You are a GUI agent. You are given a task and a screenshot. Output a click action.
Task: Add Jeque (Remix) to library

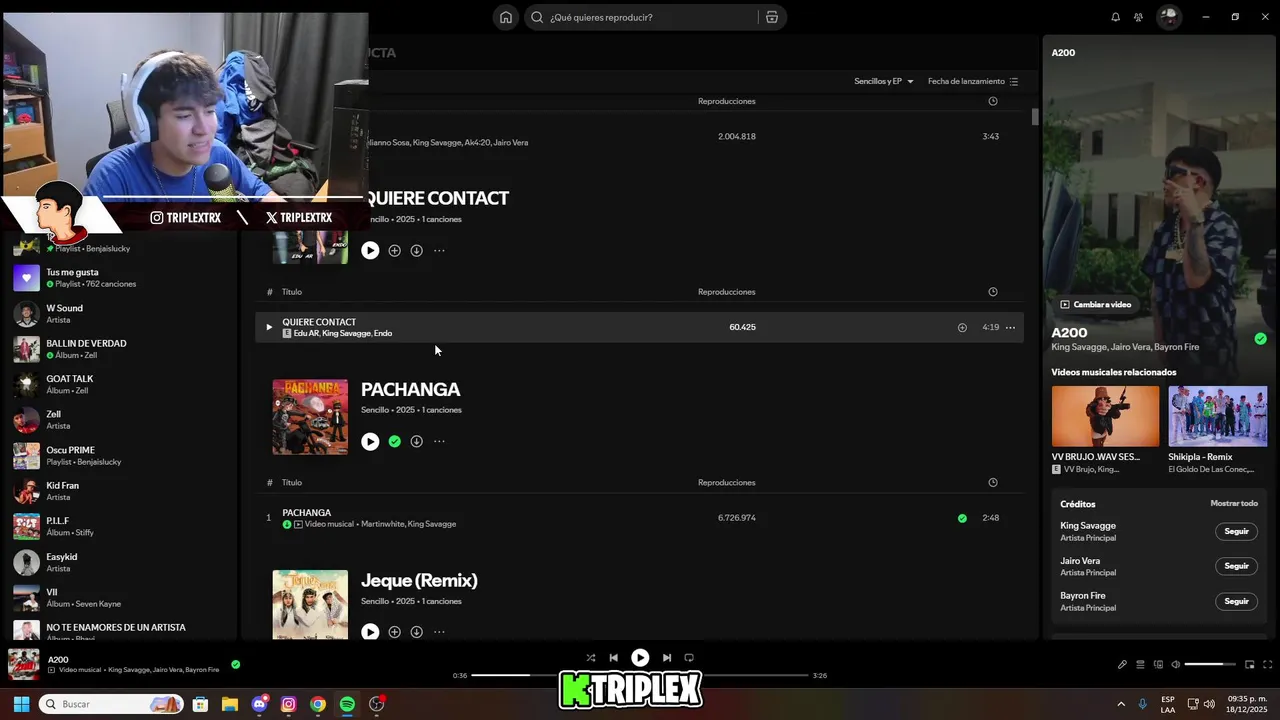click(394, 632)
